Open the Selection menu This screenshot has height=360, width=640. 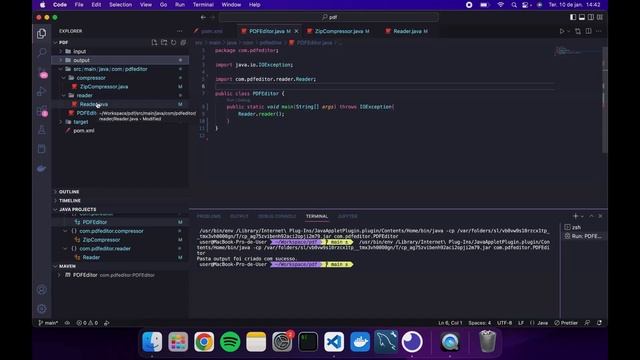120,5
